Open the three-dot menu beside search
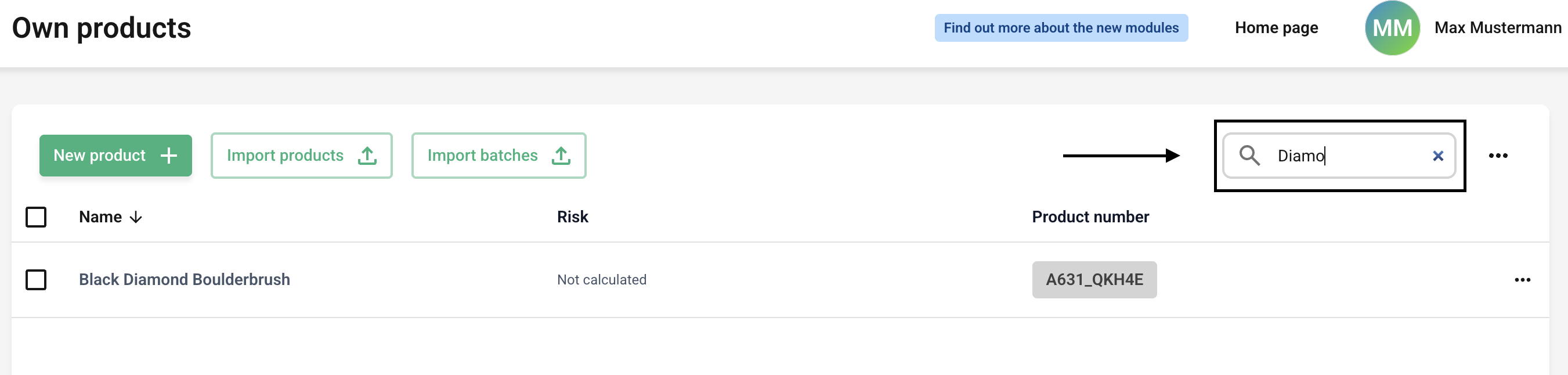The height and width of the screenshot is (375, 1568). point(1498,156)
